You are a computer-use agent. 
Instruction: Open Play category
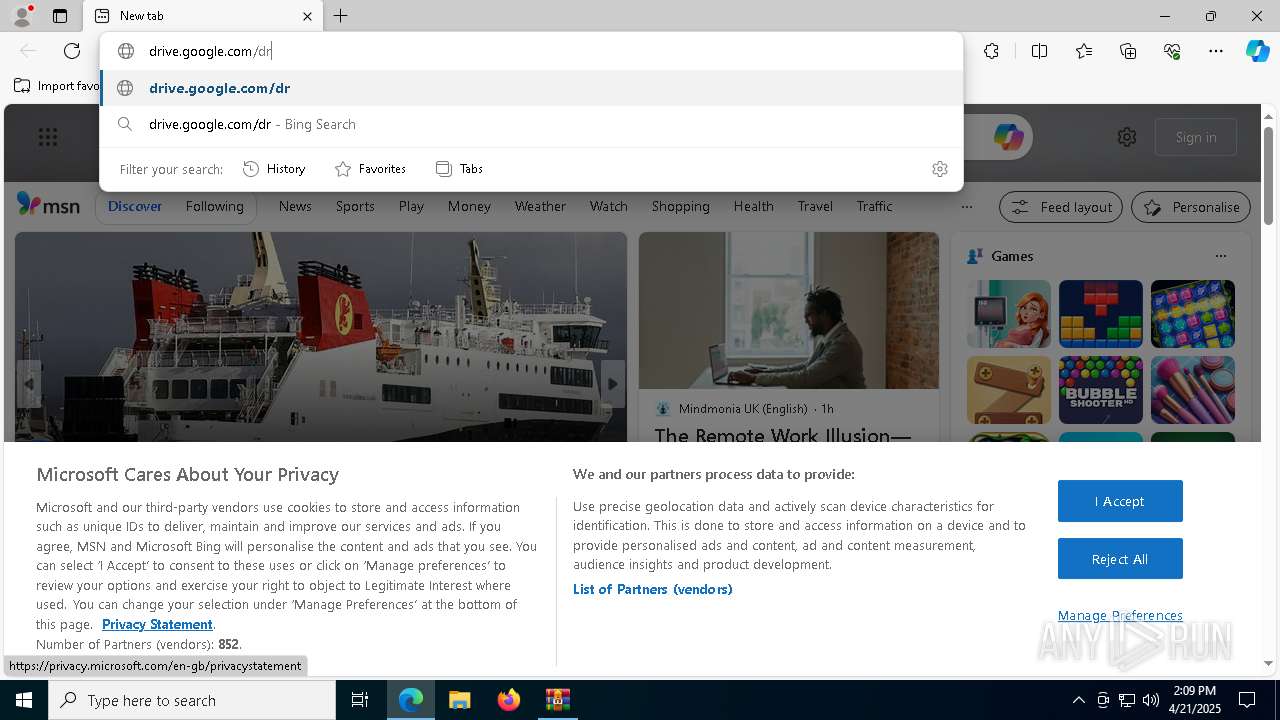point(411,206)
